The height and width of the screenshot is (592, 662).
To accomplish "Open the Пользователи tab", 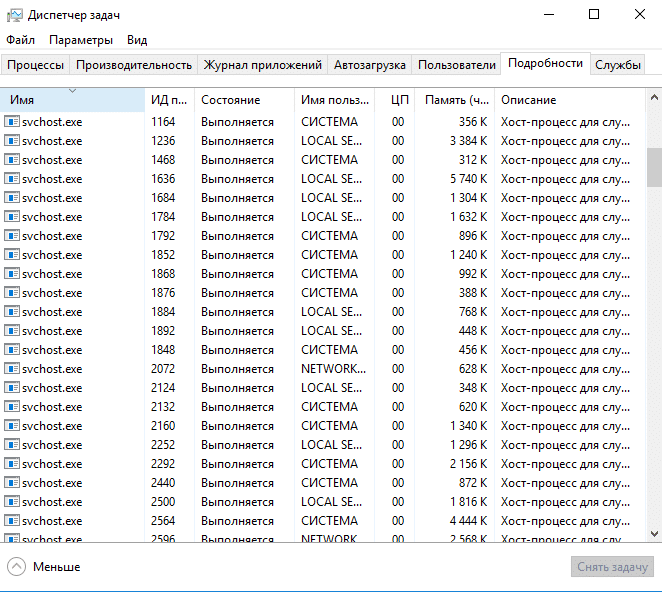I will pyautogui.click(x=457, y=65).
